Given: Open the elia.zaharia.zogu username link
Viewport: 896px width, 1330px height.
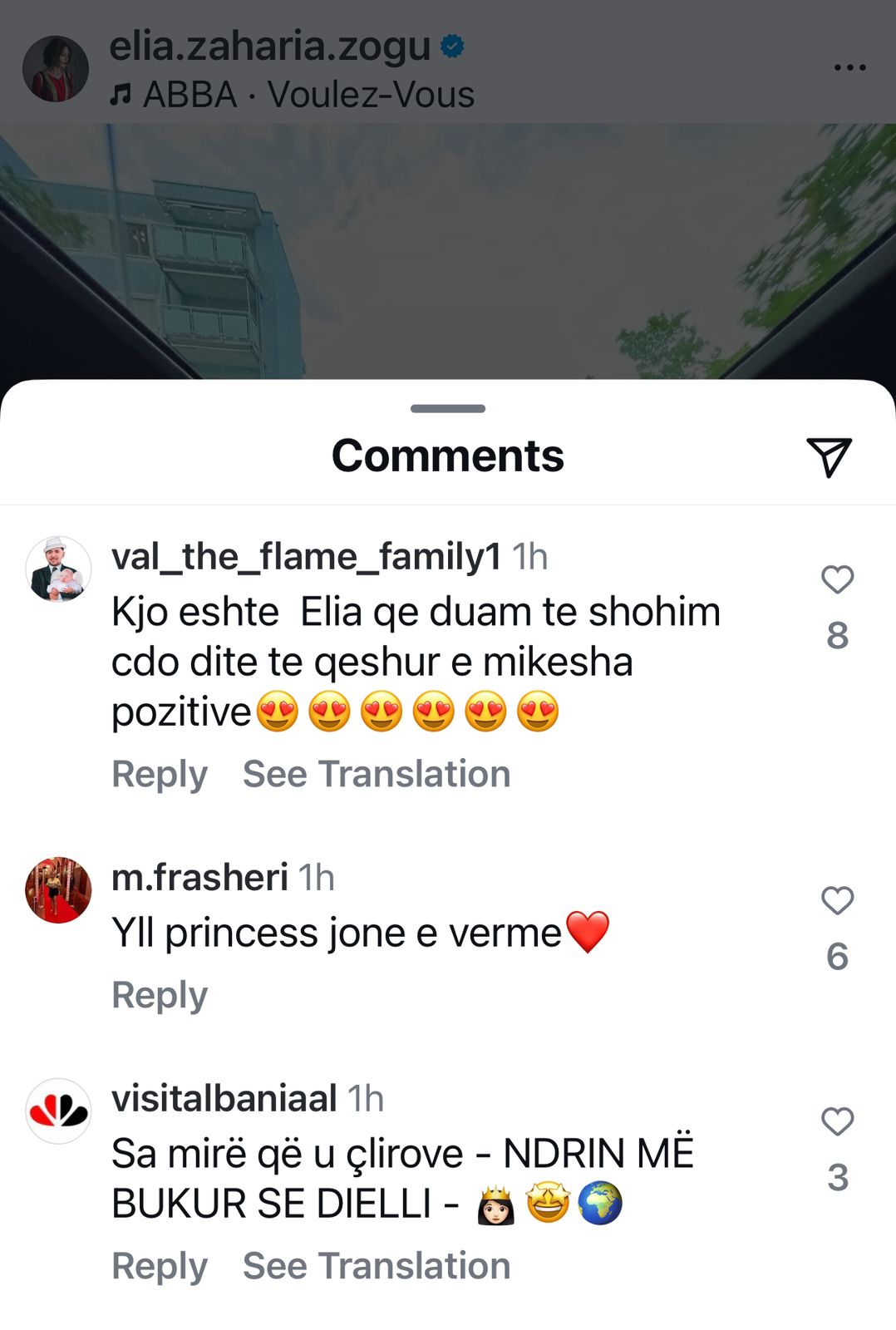Looking at the screenshot, I should tap(270, 47).
